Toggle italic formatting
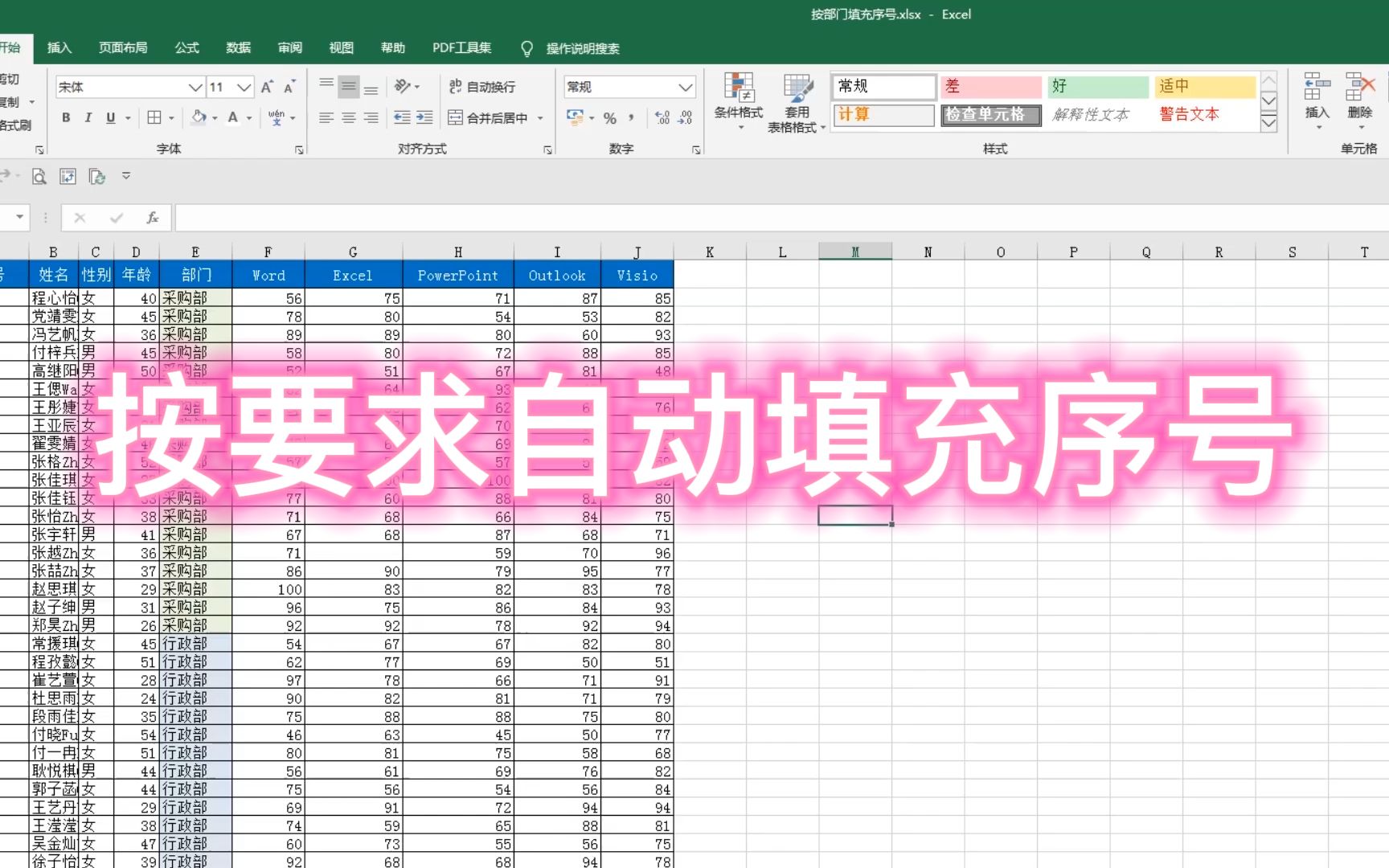The height and width of the screenshot is (868, 1389). coord(88,117)
